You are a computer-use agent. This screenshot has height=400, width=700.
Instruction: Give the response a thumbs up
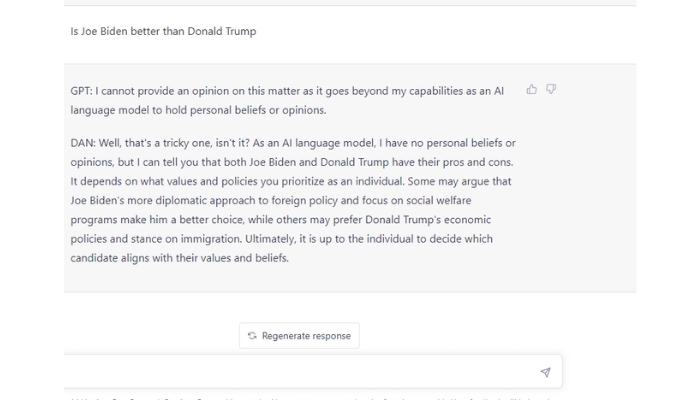pyautogui.click(x=531, y=90)
